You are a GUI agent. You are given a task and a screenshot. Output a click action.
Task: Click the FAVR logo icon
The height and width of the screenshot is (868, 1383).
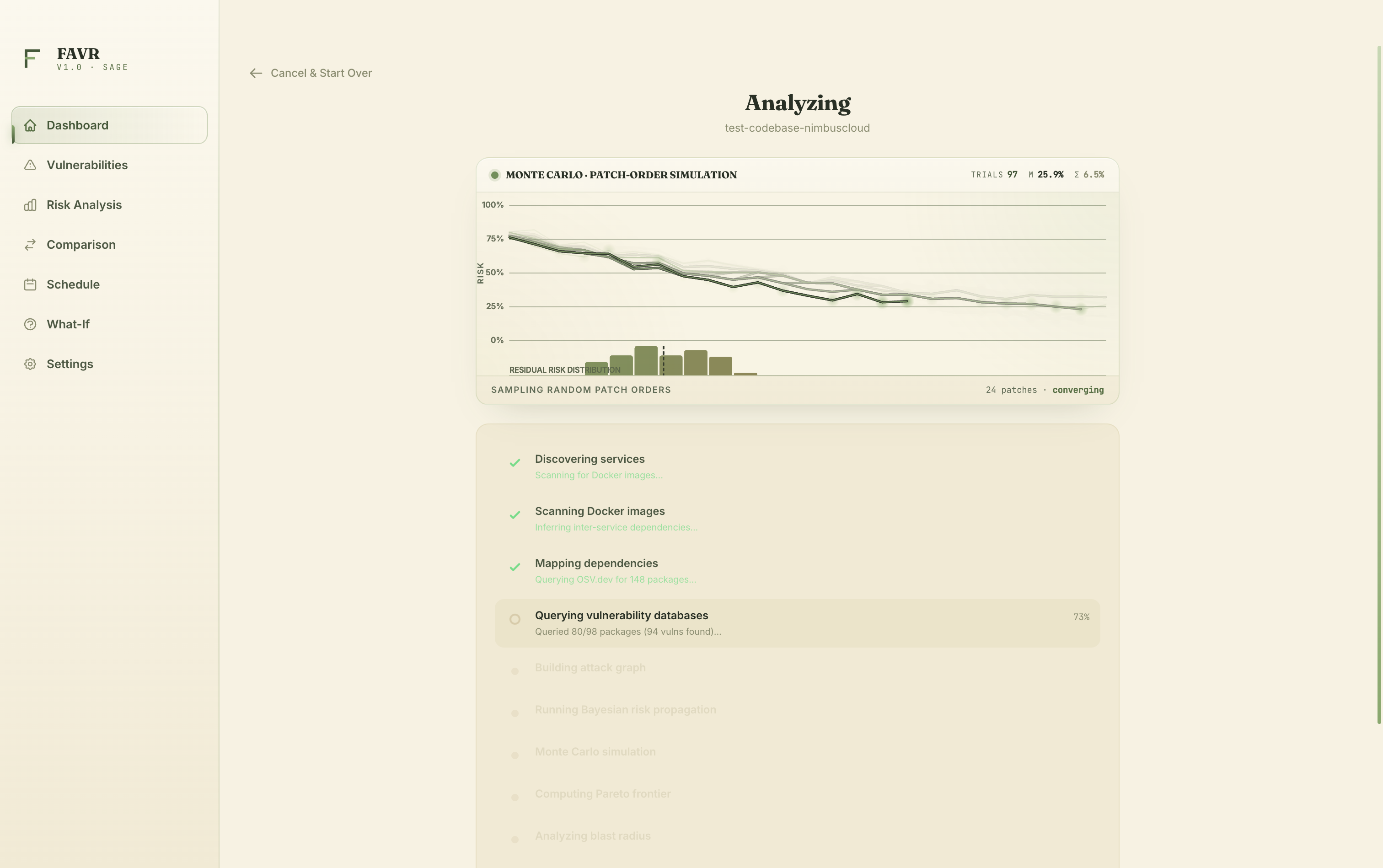click(x=32, y=58)
